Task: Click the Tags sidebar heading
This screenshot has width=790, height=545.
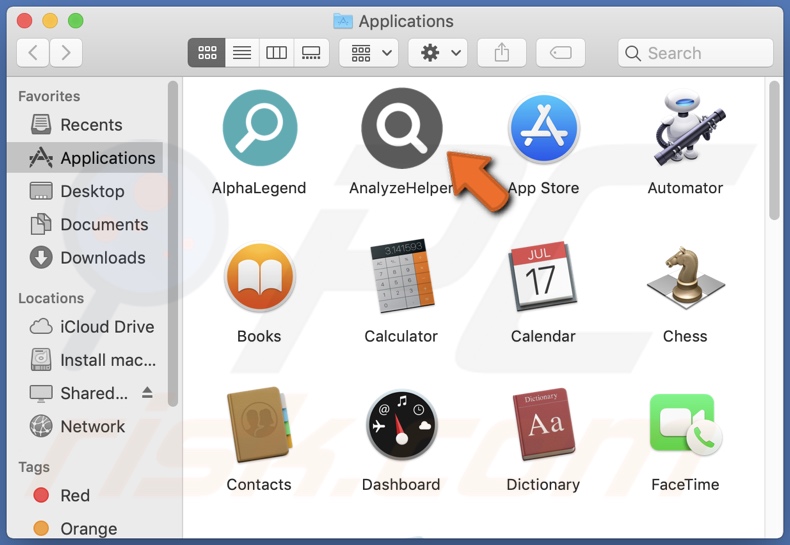Action: 34,467
